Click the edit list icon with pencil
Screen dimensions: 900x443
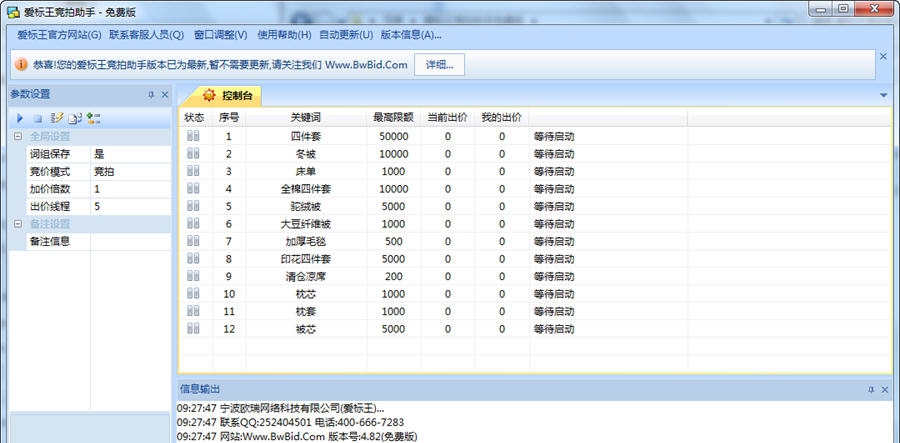(57, 119)
